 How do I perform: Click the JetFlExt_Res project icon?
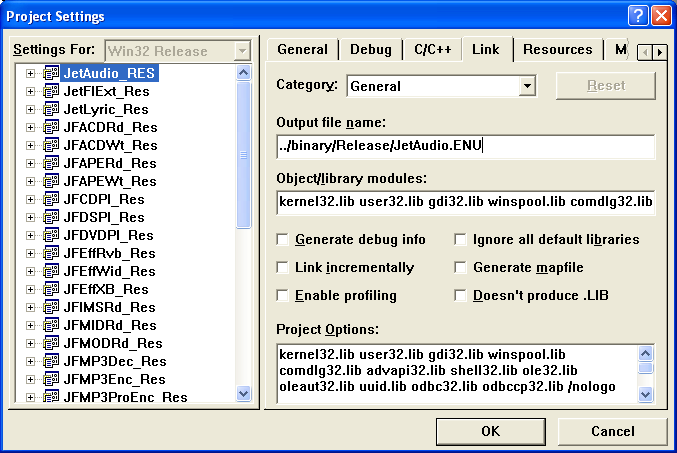(x=51, y=92)
